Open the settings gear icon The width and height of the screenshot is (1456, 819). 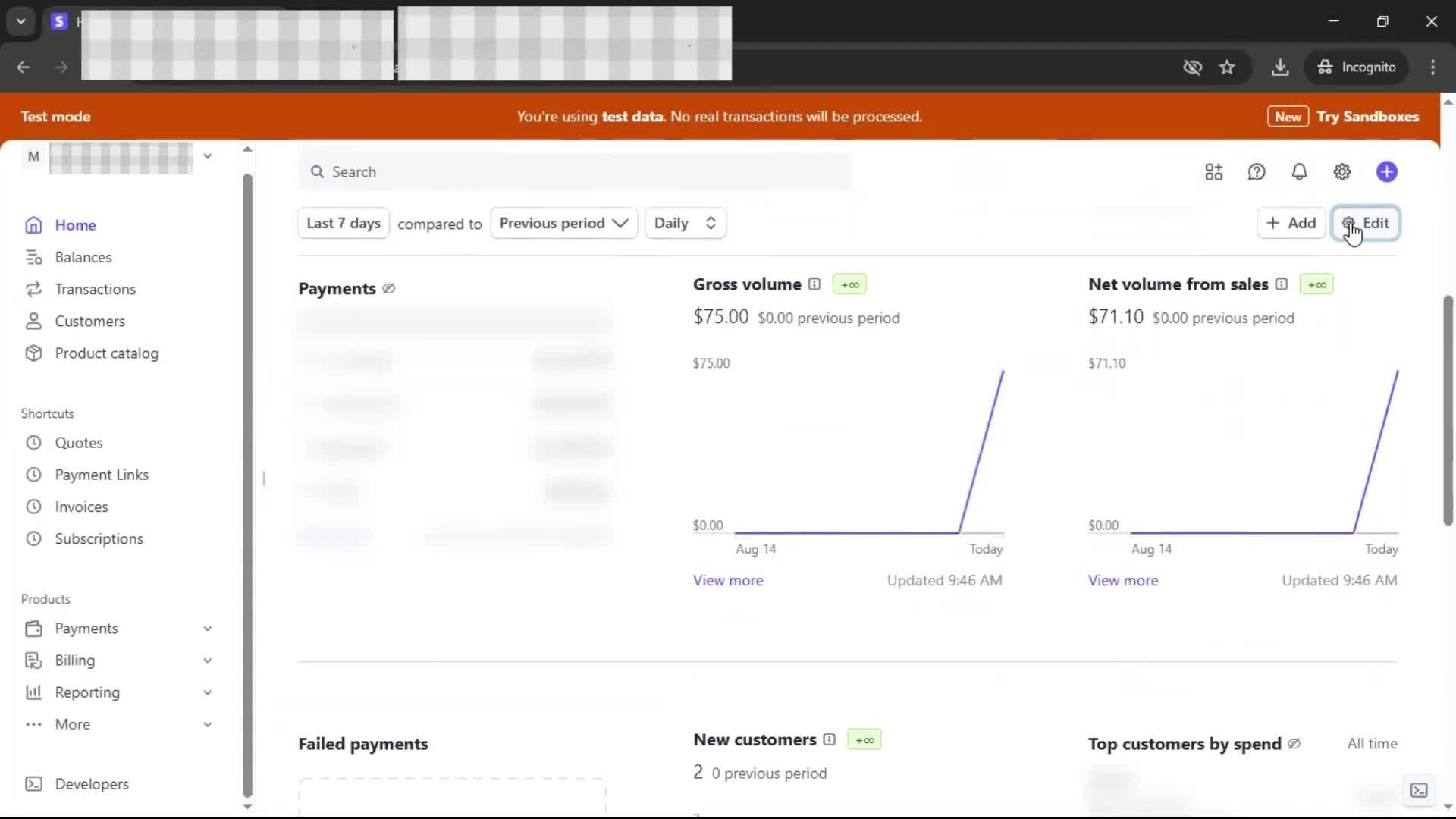pyautogui.click(x=1341, y=172)
